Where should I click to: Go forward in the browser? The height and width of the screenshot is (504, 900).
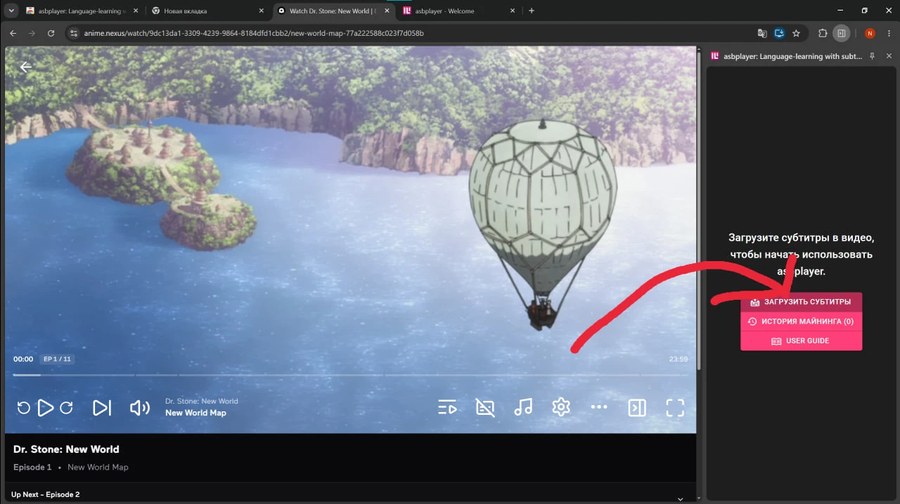pyautogui.click(x=32, y=33)
